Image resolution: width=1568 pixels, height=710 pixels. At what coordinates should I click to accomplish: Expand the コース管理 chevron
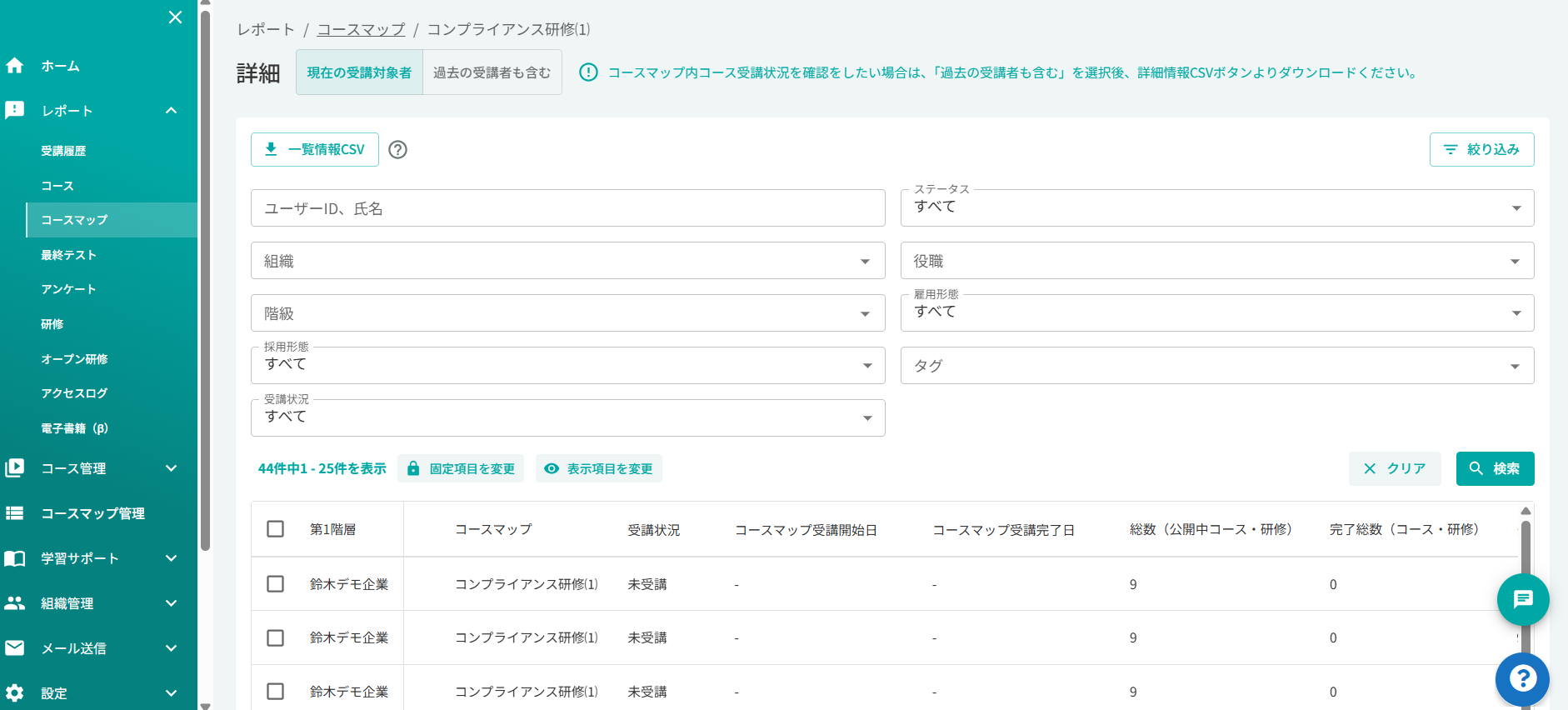point(171,468)
